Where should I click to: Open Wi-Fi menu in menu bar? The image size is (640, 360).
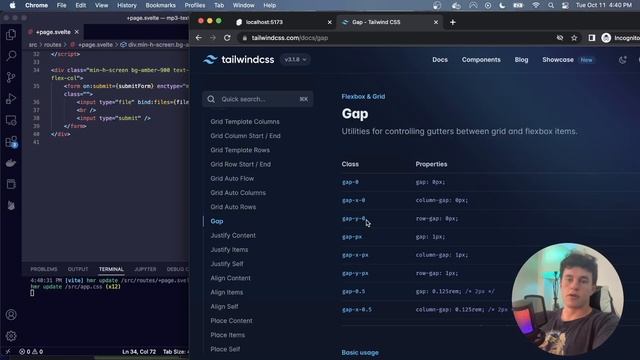pos(536,5)
